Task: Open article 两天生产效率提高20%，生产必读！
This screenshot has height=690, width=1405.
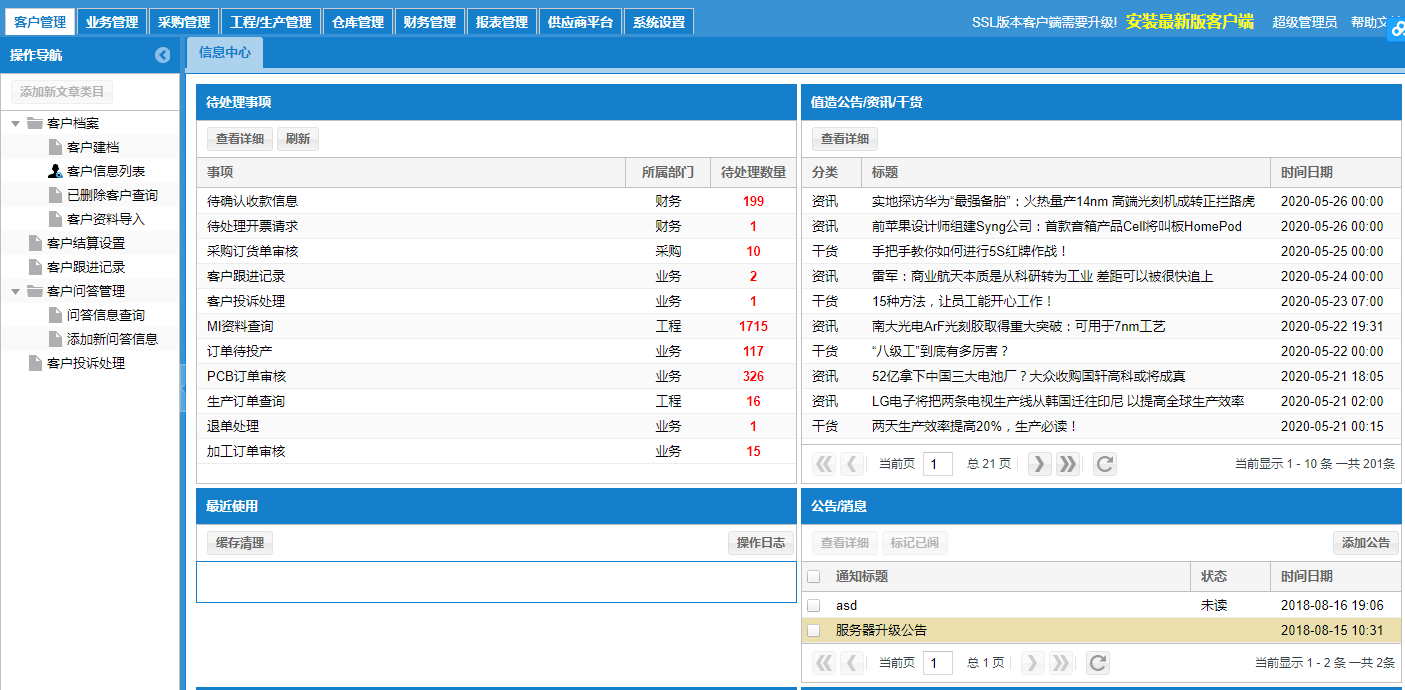Action: point(975,426)
